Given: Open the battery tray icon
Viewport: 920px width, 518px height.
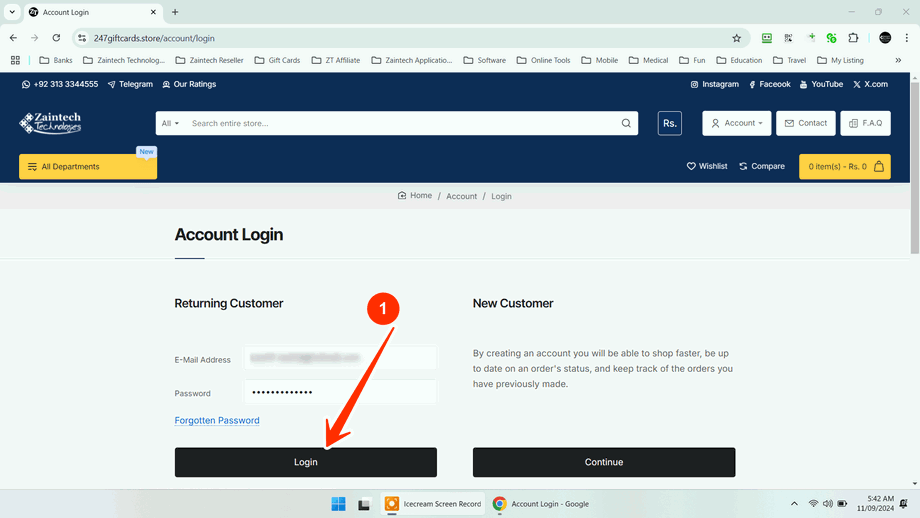Looking at the screenshot, I should click(x=843, y=504).
